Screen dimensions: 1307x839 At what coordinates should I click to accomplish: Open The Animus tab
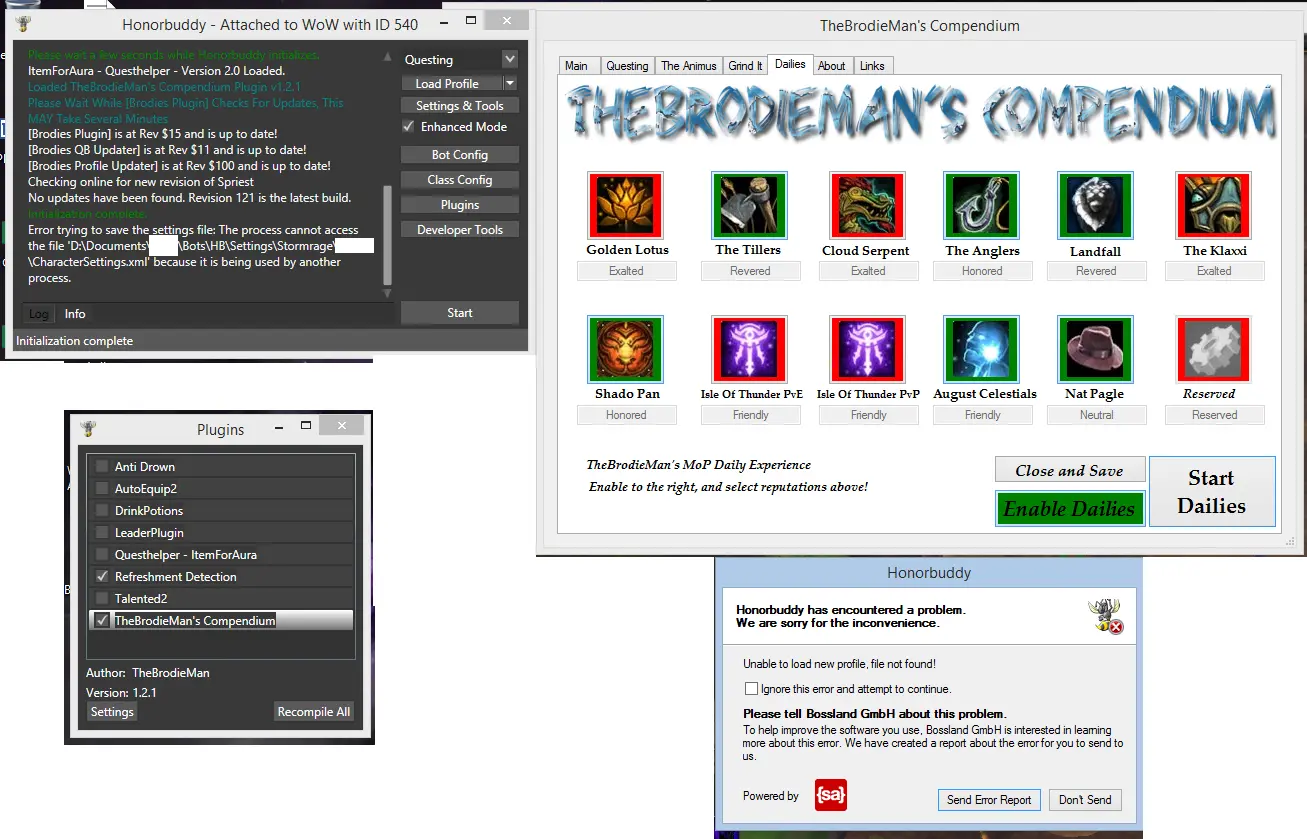pyautogui.click(x=689, y=66)
